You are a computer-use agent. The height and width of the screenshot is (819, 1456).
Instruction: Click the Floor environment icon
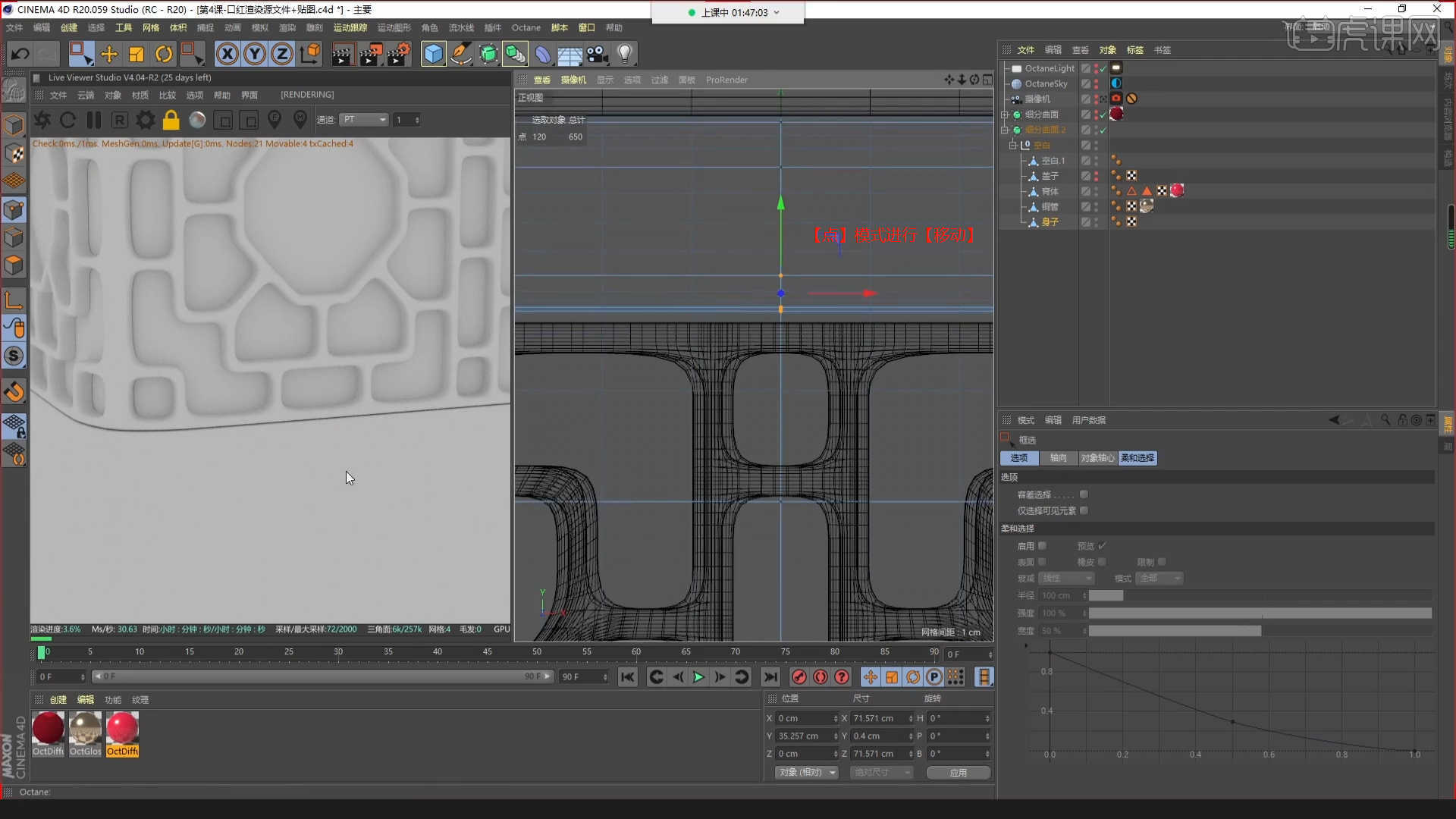click(x=570, y=55)
